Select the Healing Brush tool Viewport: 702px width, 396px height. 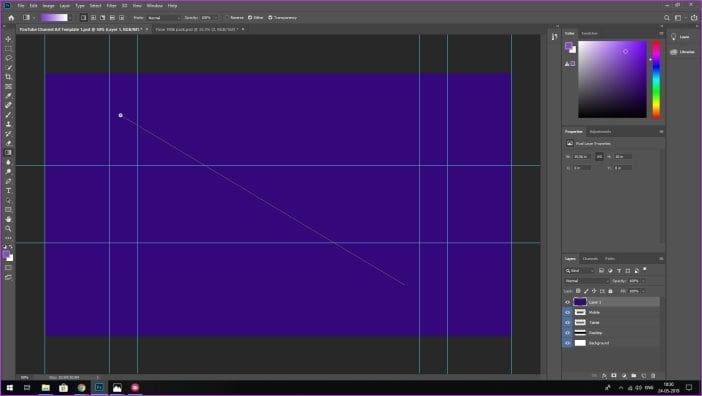pyautogui.click(x=8, y=105)
